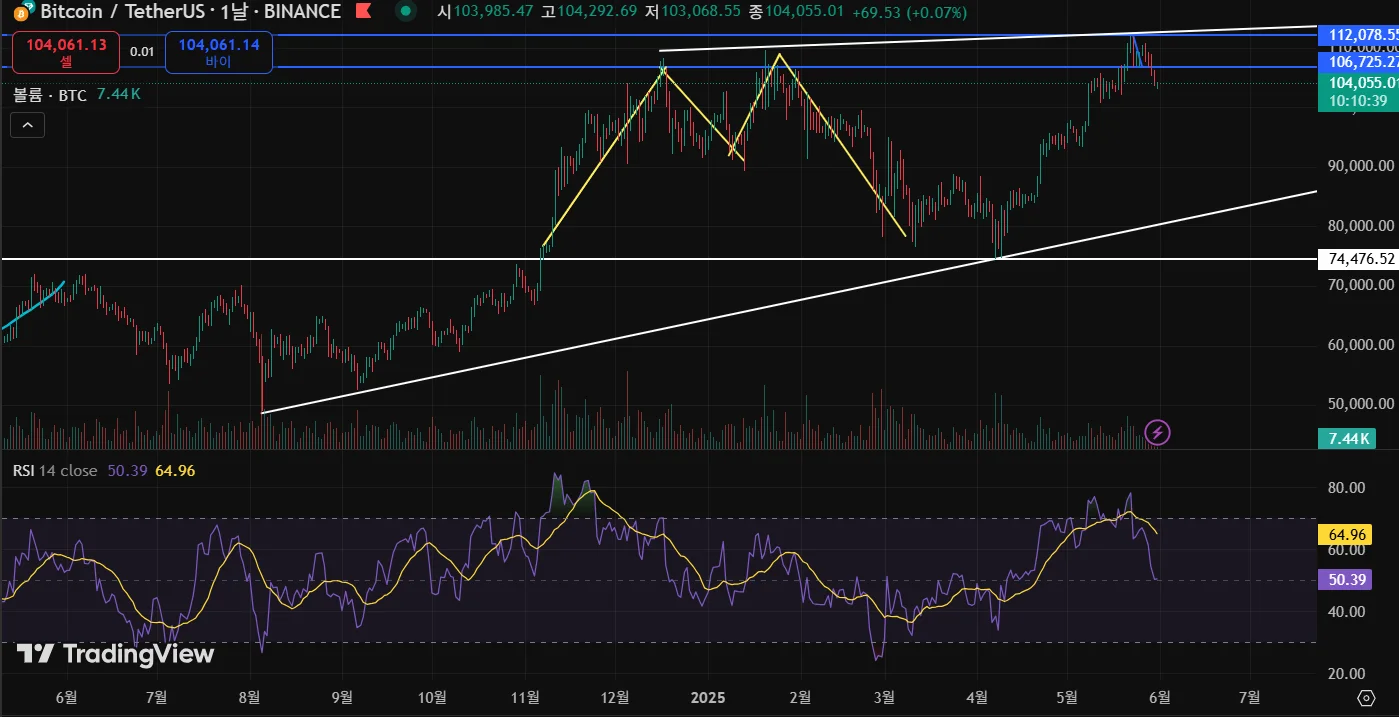Click the green current price label 104,055.01
The width and height of the screenshot is (1399, 717).
click(x=1360, y=83)
